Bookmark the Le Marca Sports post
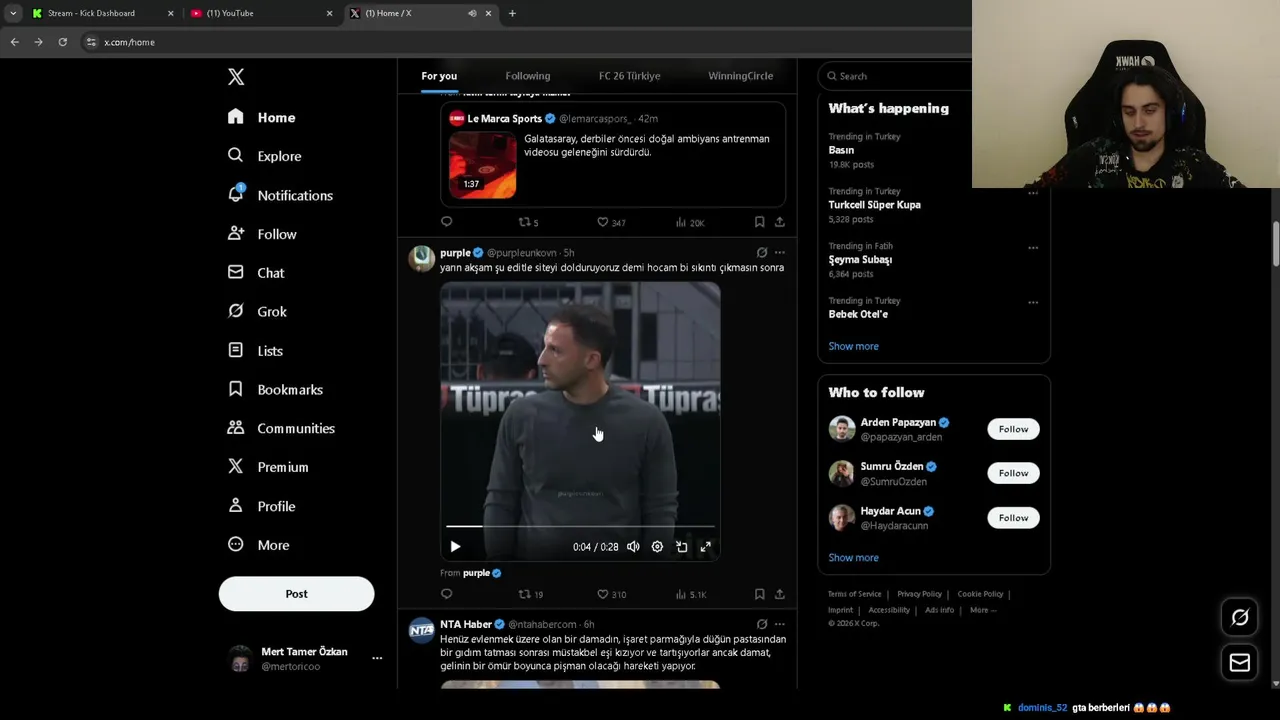Image resolution: width=1280 pixels, height=720 pixels. click(760, 222)
